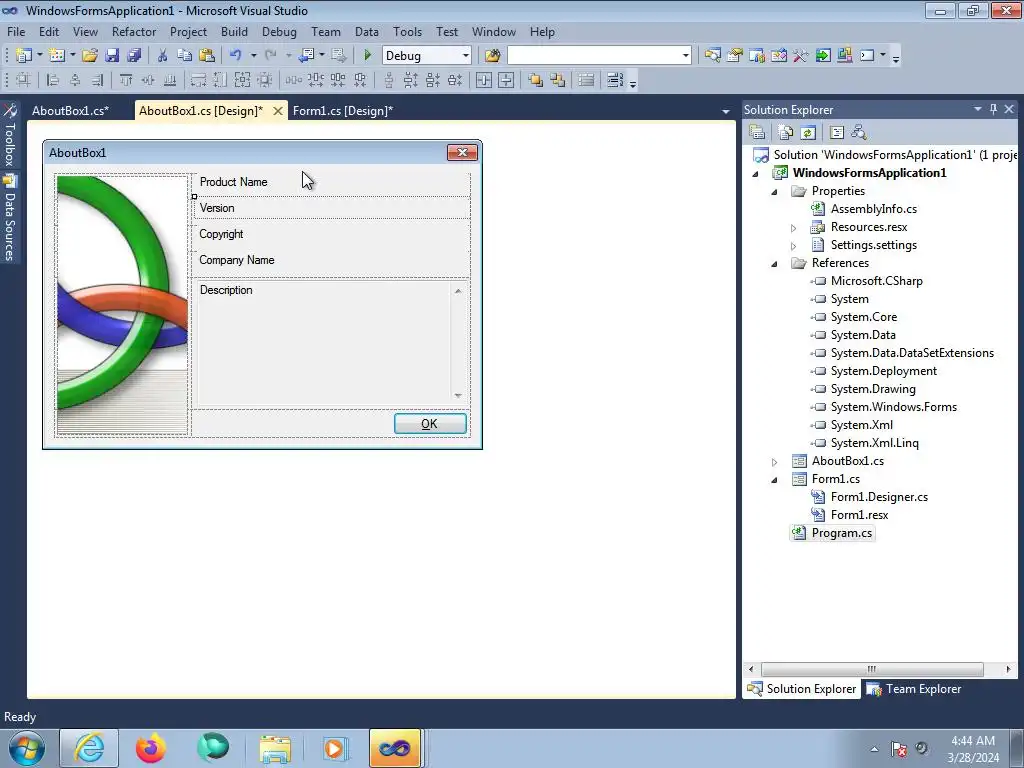Switch to the Team Explorer tab
Screen dimensions: 1024x768
[914, 689]
